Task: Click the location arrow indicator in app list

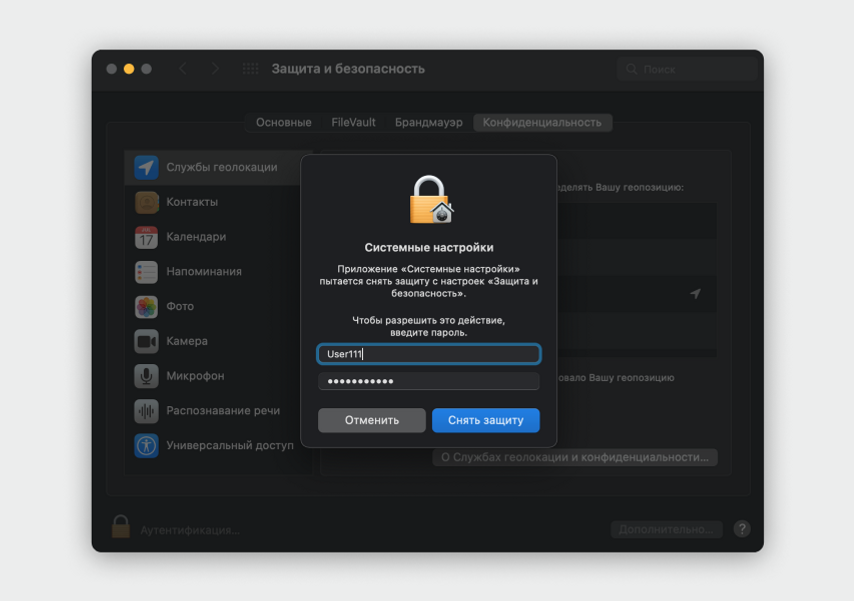Action: pos(696,294)
